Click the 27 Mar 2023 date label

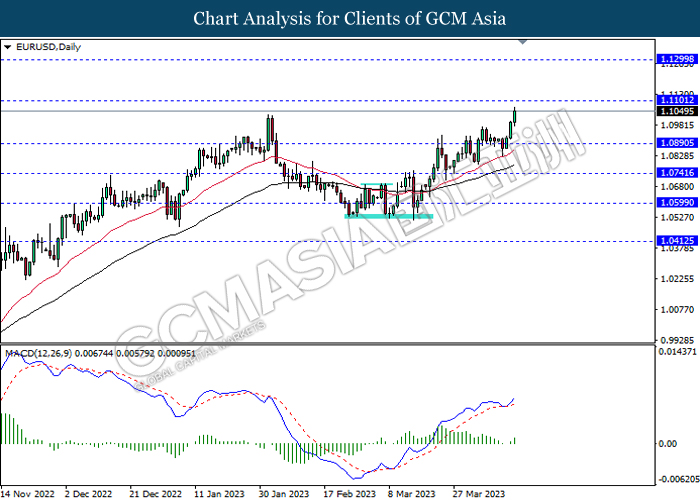479,494
